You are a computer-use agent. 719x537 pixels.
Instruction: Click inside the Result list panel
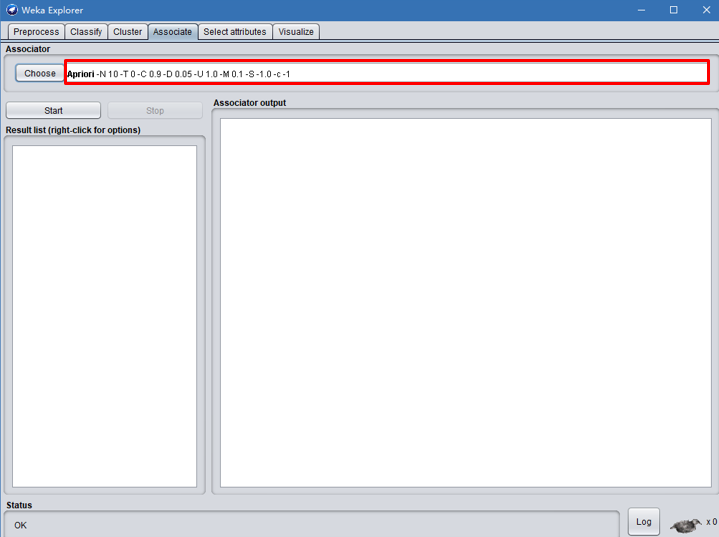coord(104,315)
